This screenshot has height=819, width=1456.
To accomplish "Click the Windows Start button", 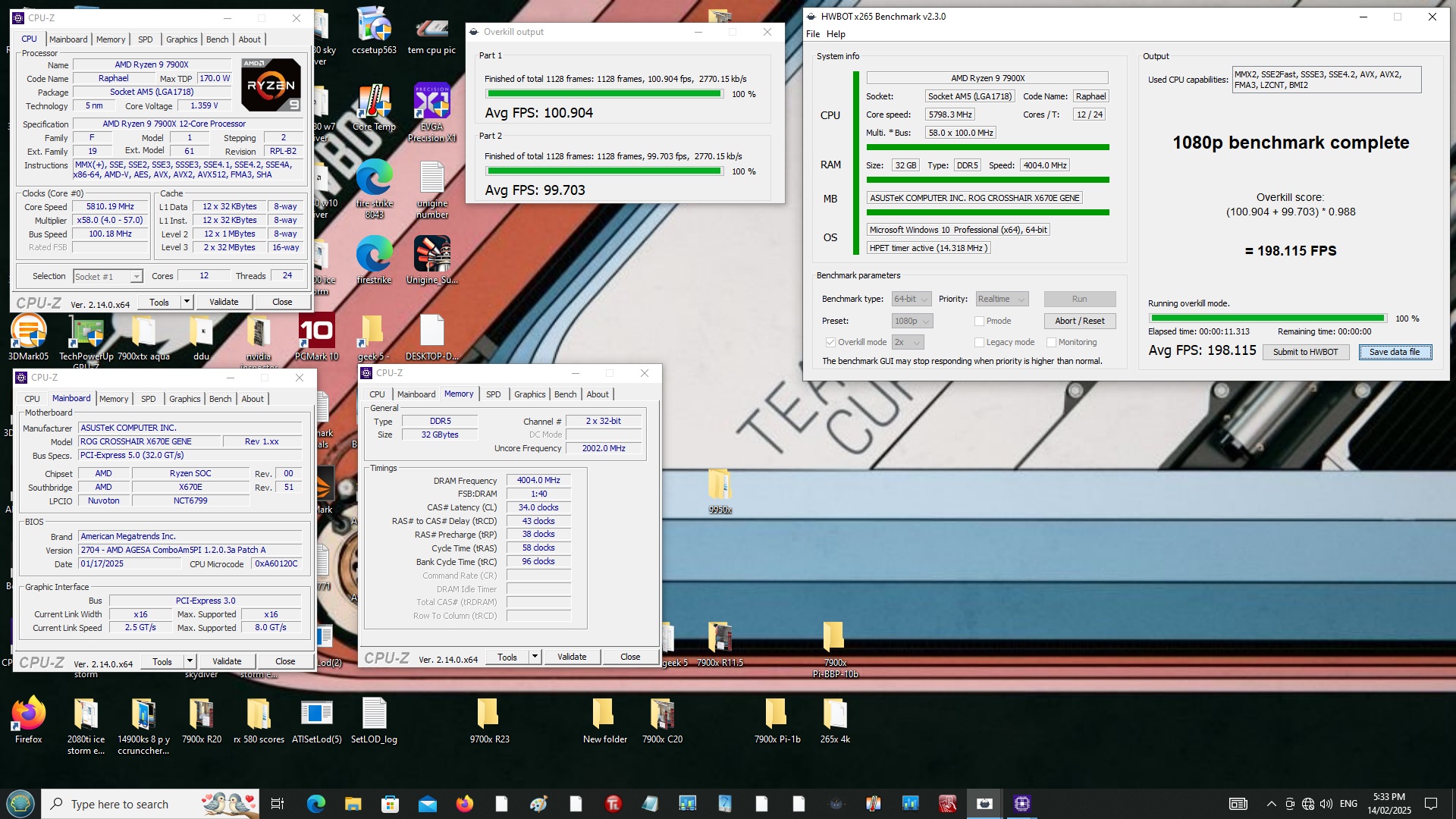I will (x=20, y=804).
